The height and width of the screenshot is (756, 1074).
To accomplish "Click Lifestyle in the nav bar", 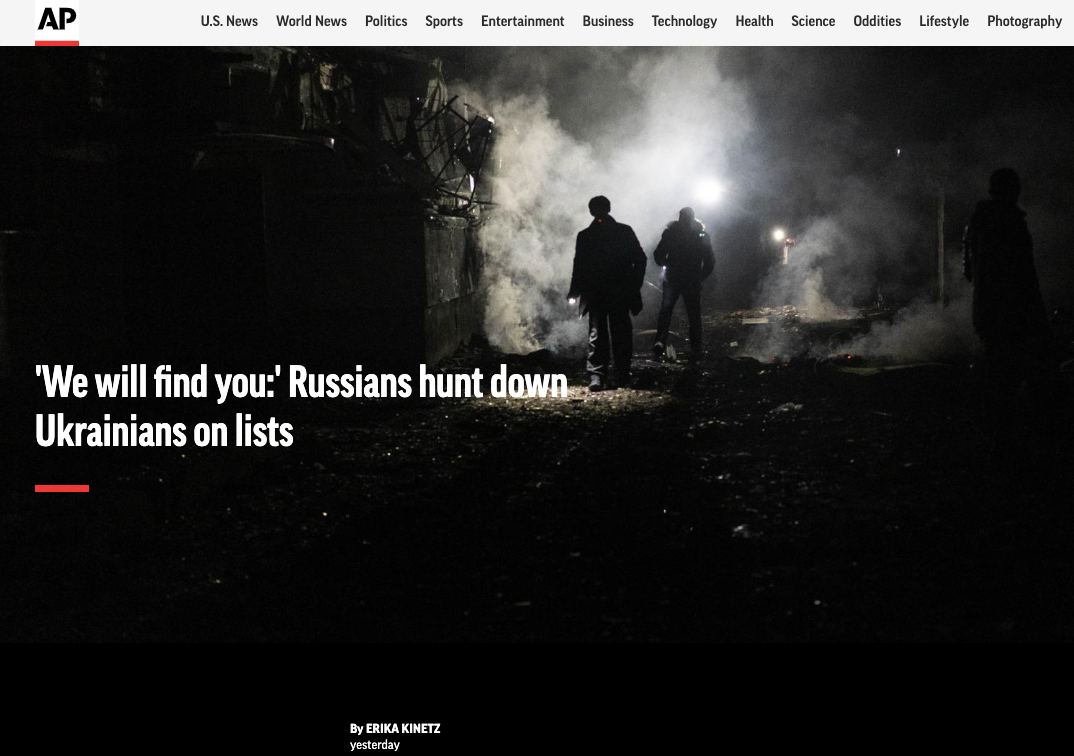I will (944, 21).
